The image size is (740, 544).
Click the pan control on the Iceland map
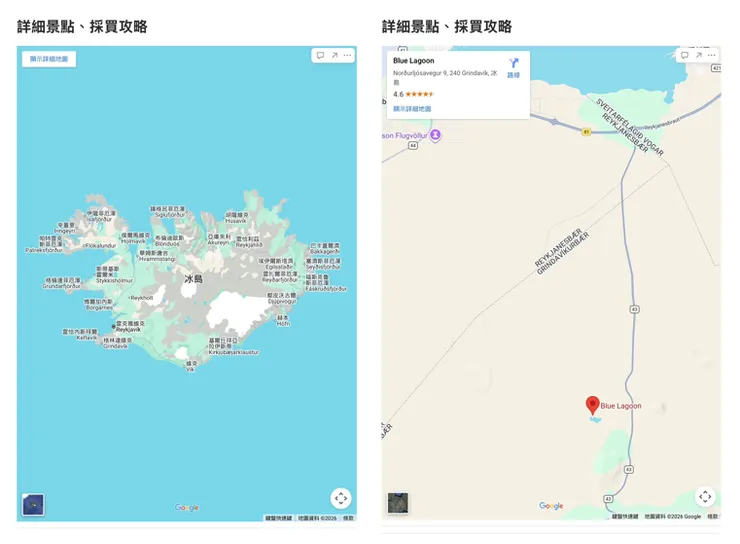coord(341,498)
